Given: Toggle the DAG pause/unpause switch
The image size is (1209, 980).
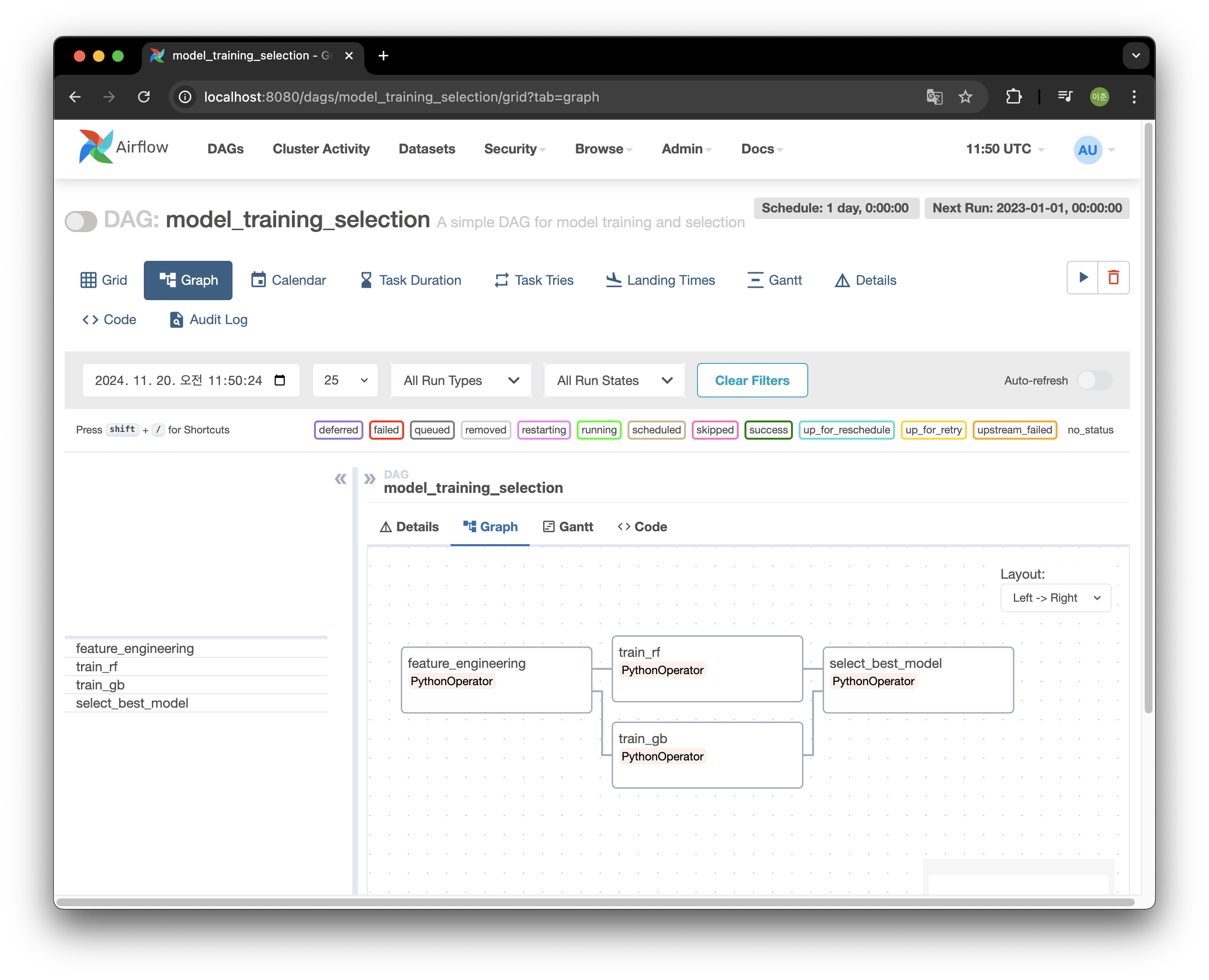Looking at the screenshot, I should [81, 221].
